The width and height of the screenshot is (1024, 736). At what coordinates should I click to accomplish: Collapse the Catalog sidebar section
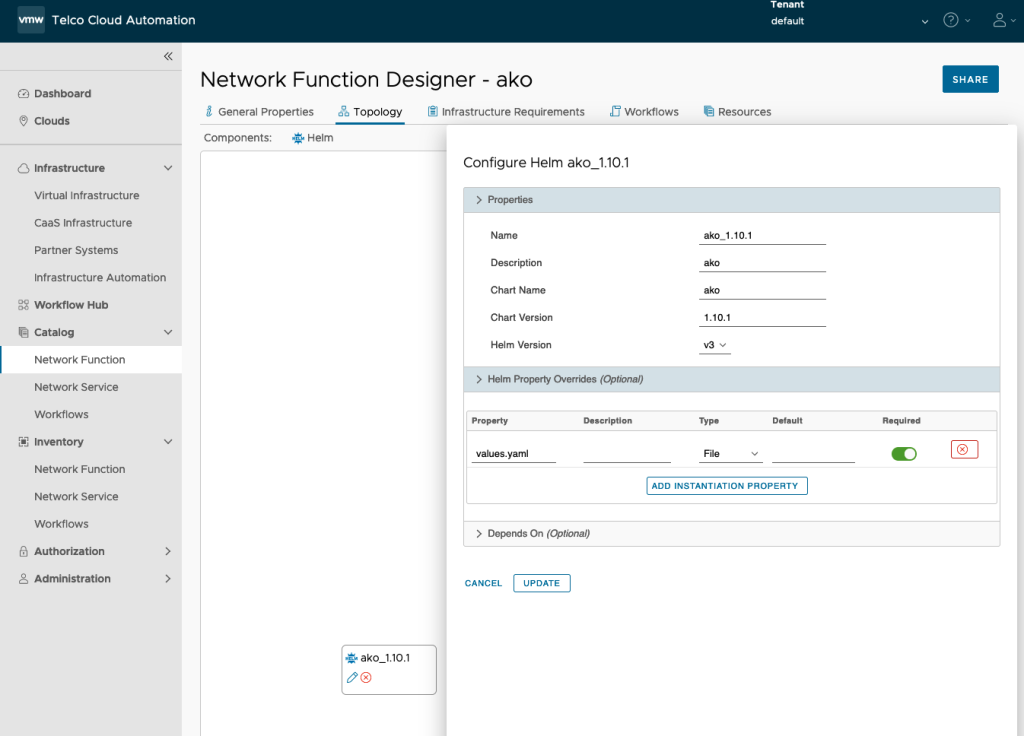click(168, 332)
